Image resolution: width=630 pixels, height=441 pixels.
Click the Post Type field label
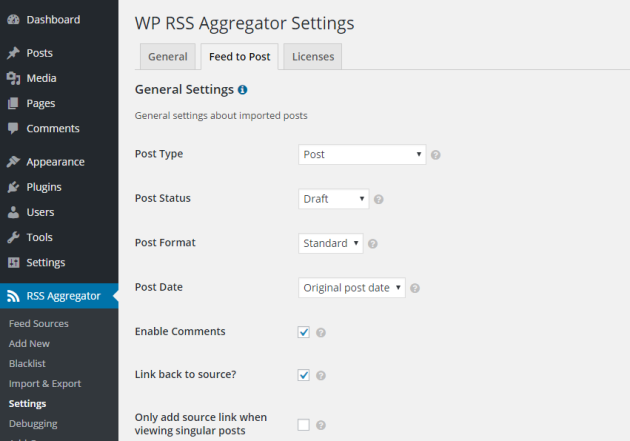[x=159, y=154]
